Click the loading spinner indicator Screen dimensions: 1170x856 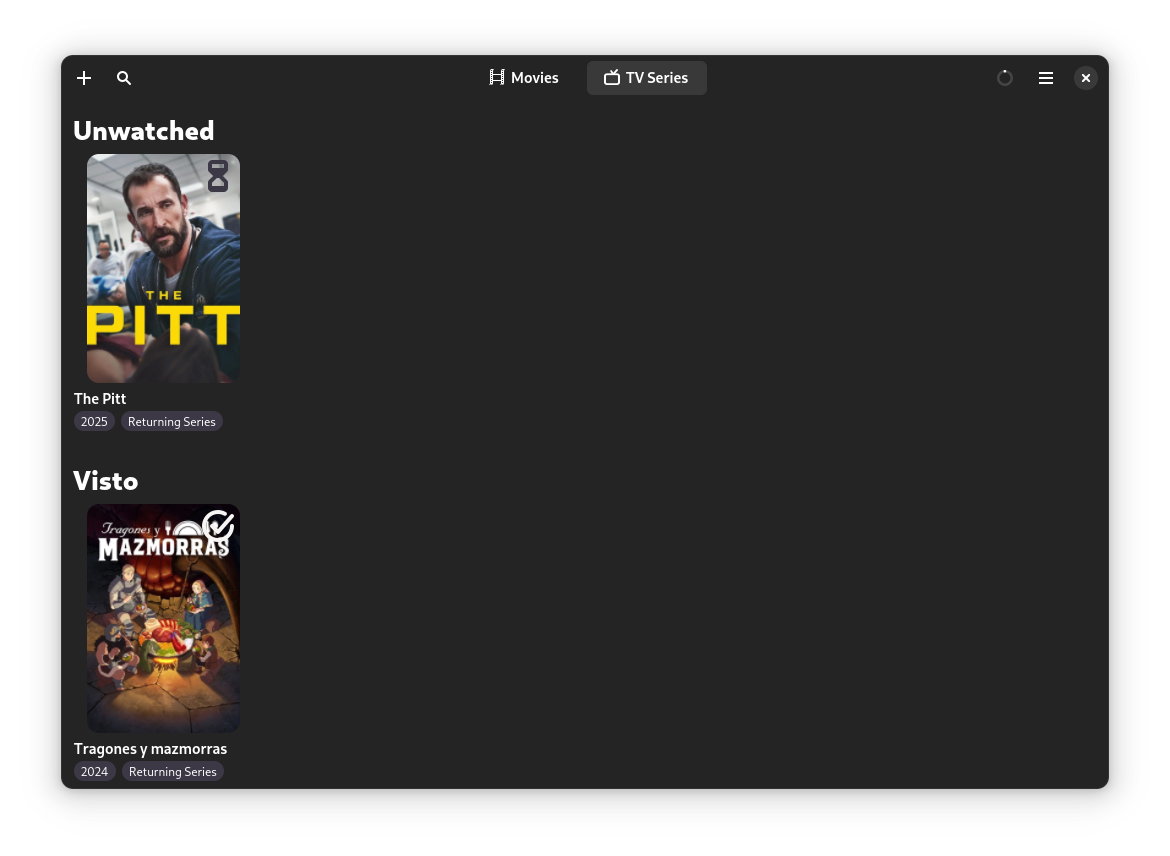coord(1005,78)
